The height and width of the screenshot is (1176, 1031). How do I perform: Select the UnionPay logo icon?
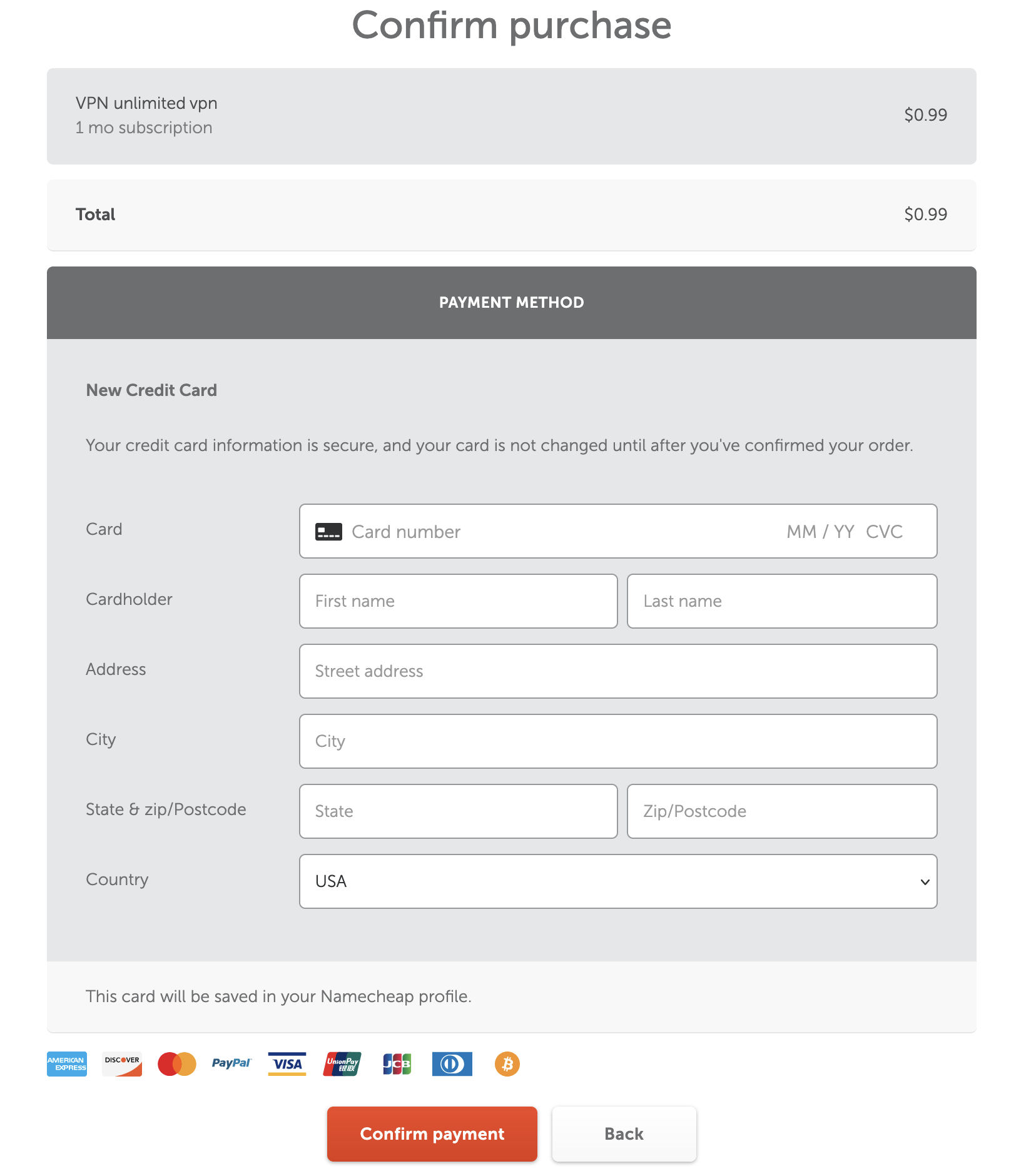pos(342,1064)
